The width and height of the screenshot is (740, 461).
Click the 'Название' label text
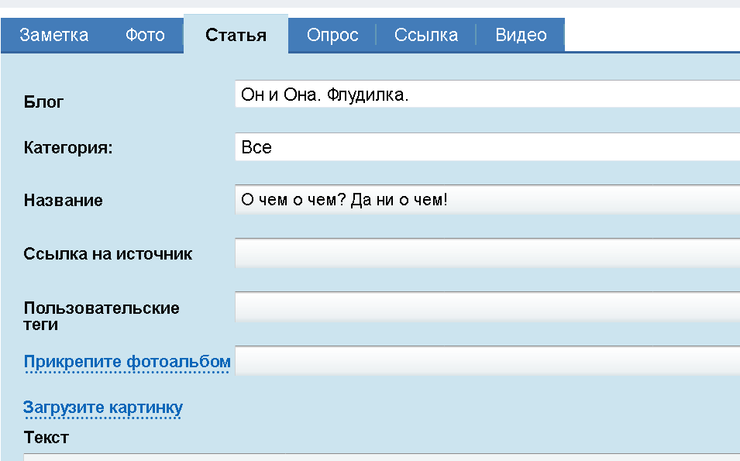click(63, 201)
